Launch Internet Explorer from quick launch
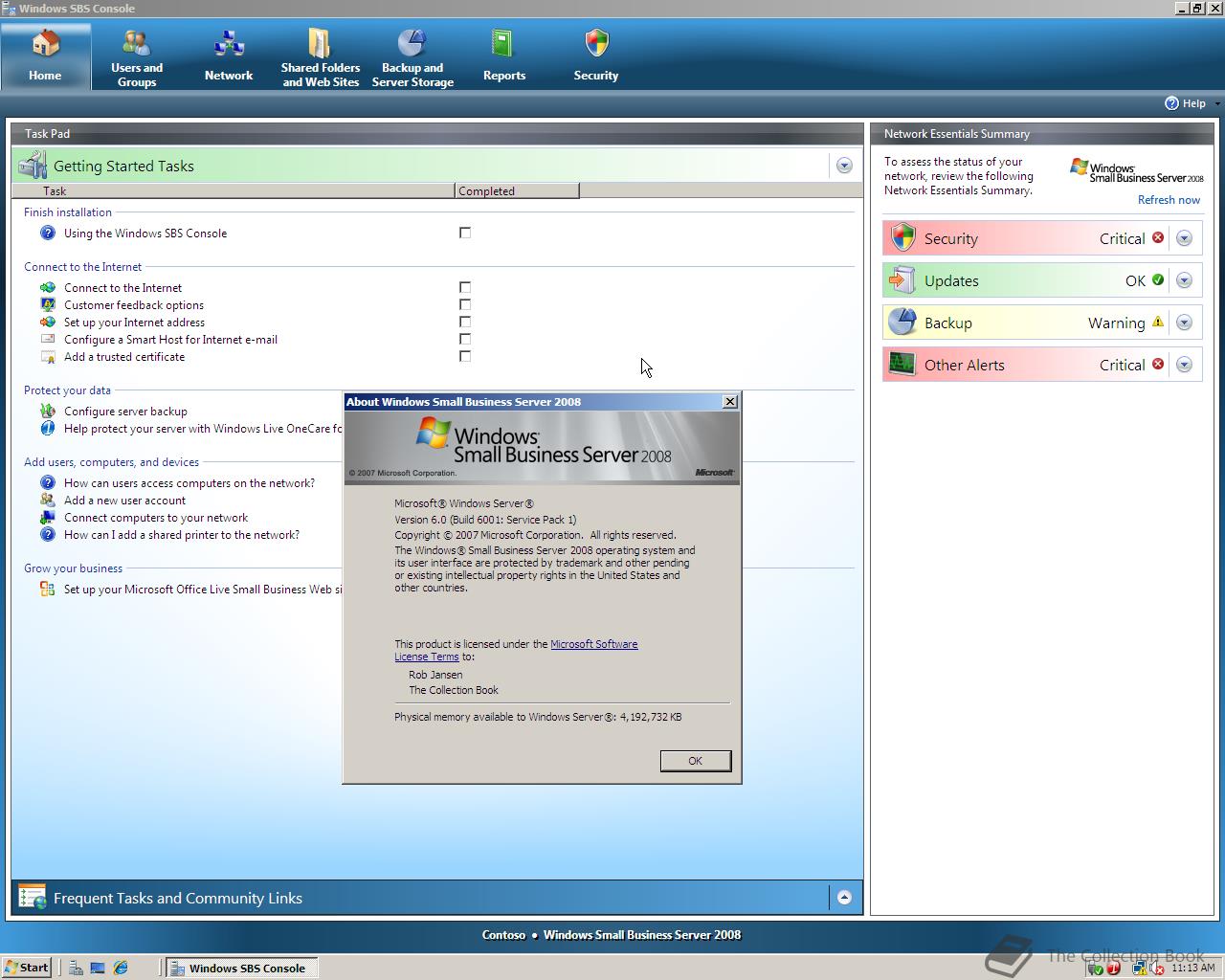 tap(121, 968)
